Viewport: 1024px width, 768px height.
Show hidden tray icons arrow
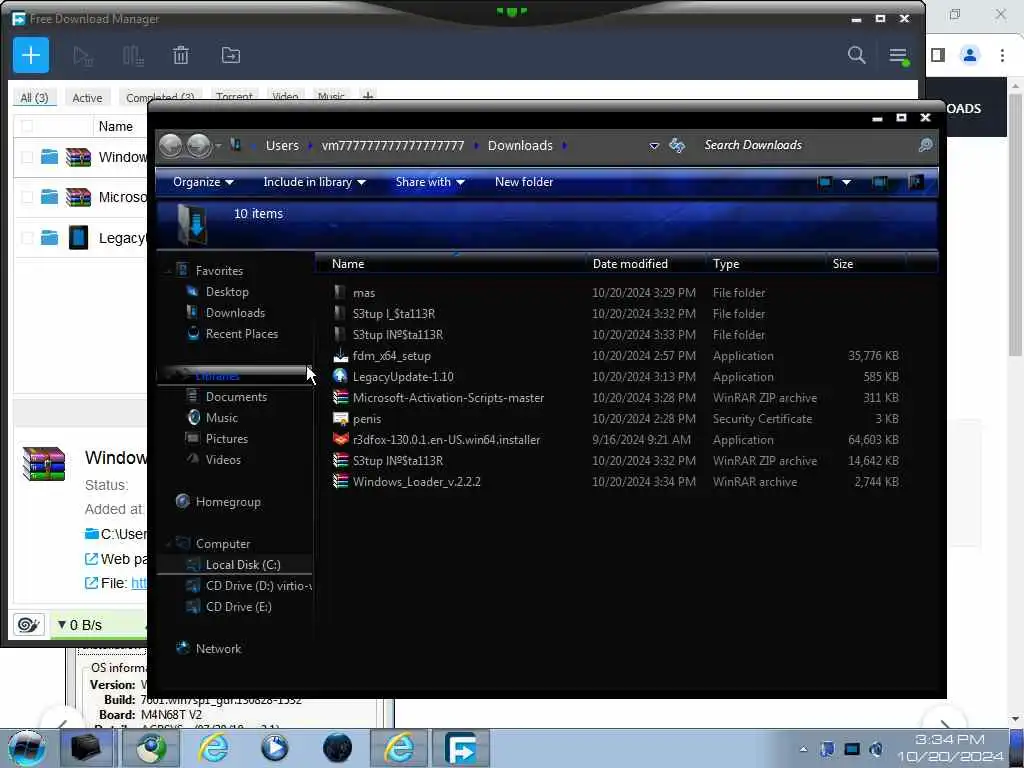[803, 749]
